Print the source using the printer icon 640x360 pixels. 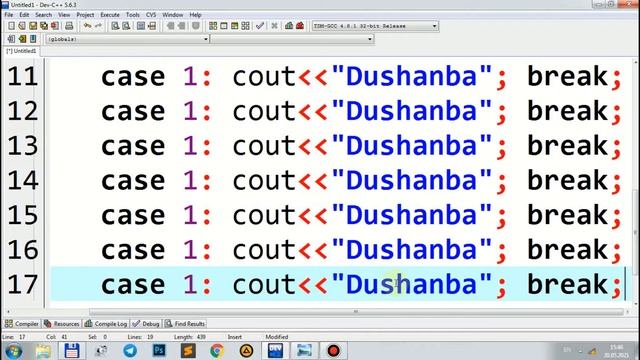pyautogui.click(x=69, y=26)
